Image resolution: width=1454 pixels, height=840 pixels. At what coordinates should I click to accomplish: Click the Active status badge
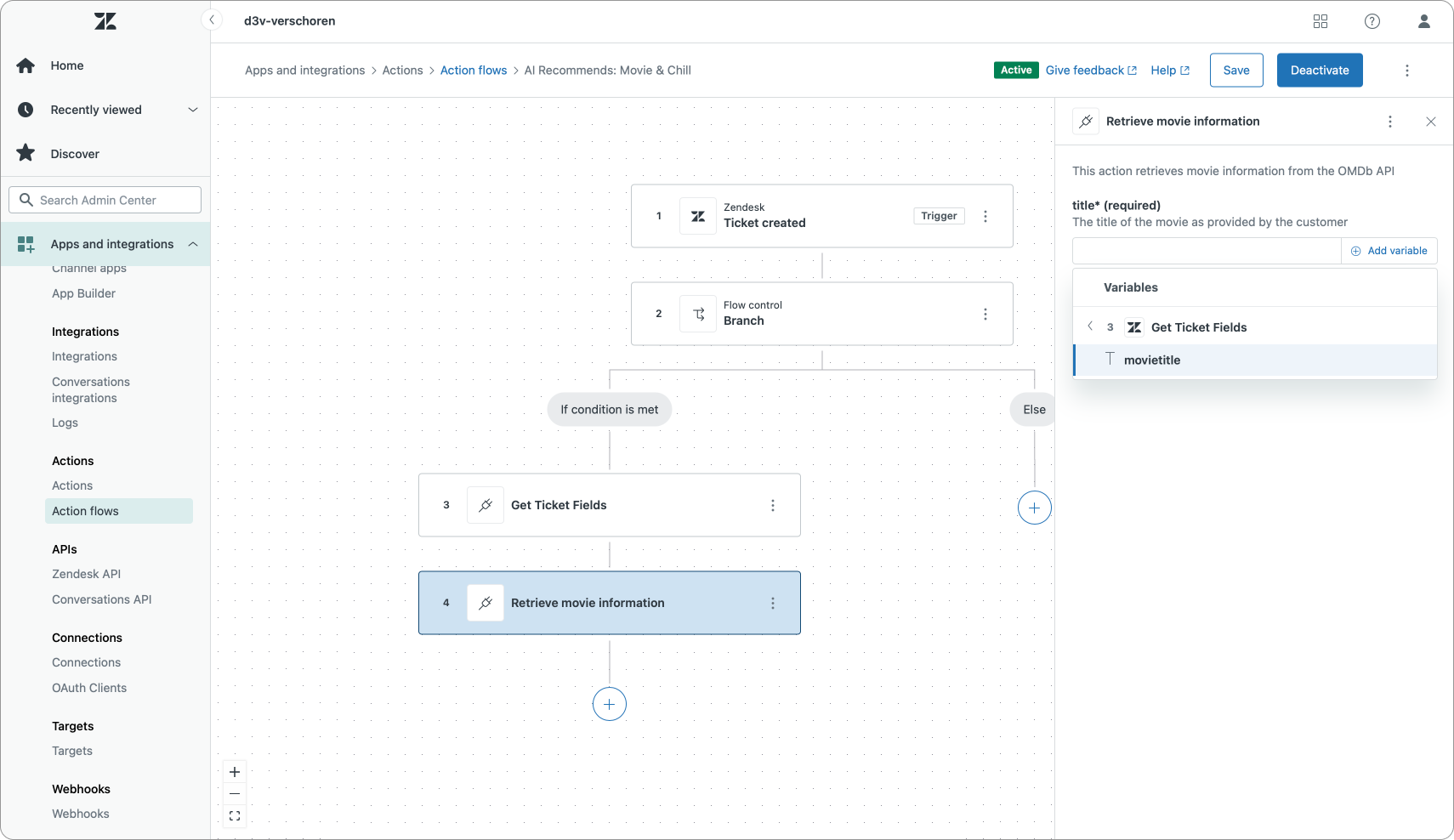tap(1016, 71)
